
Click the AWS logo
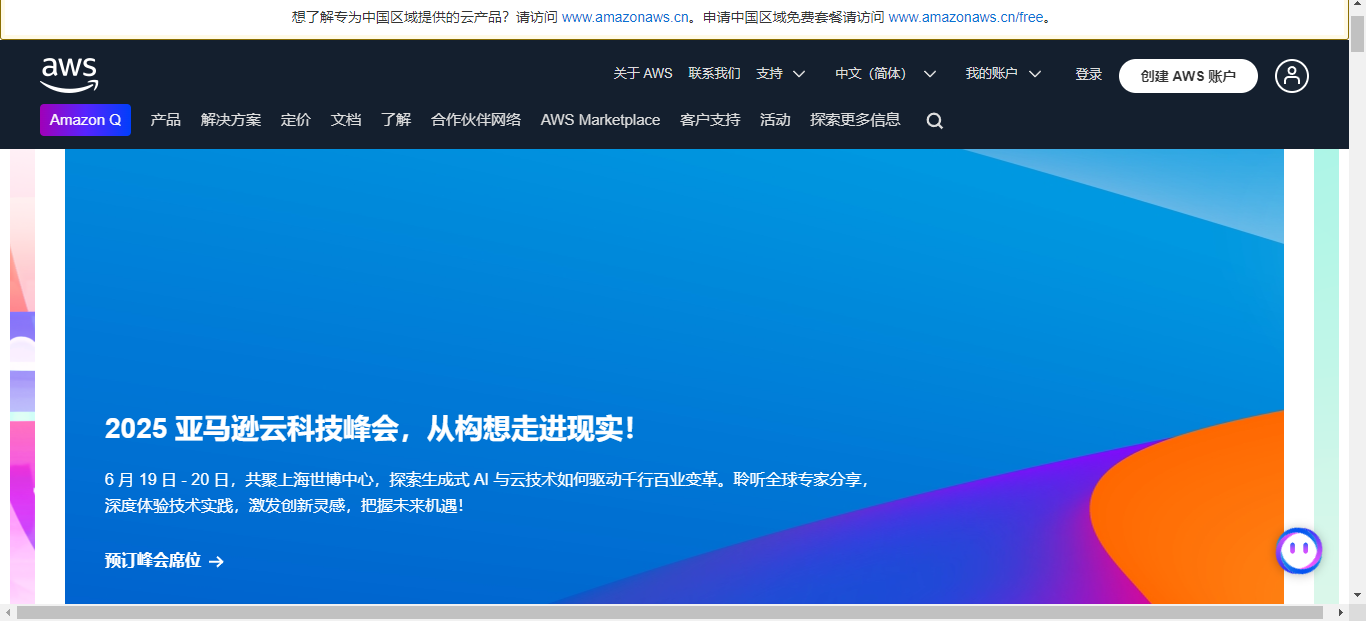coord(70,73)
